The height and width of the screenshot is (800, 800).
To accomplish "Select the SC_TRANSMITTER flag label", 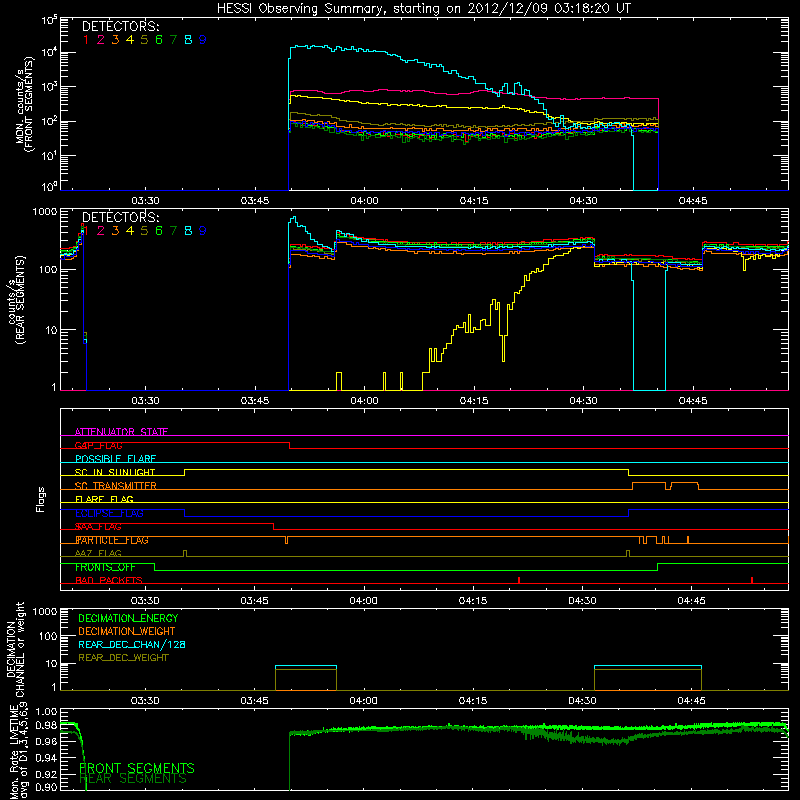I will click(x=116, y=486).
